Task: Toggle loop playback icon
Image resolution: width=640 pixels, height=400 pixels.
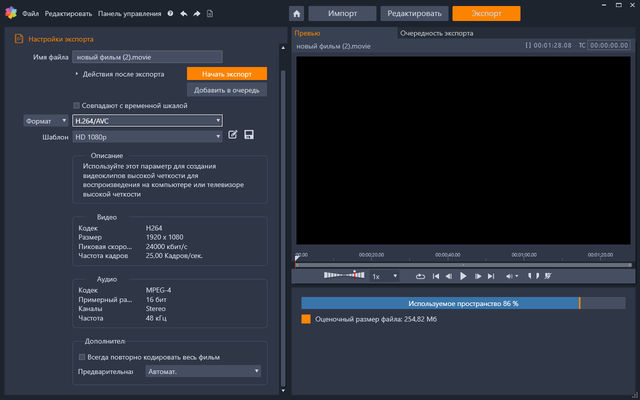Action: 420,276
